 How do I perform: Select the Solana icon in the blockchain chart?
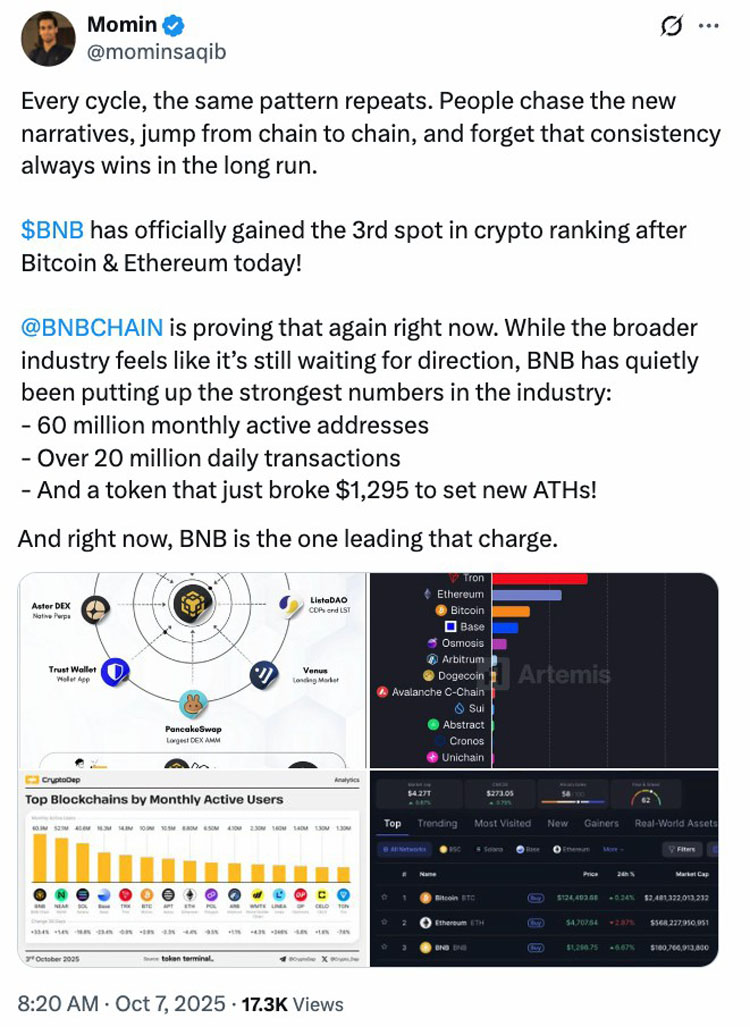pyautogui.click(x=81, y=893)
